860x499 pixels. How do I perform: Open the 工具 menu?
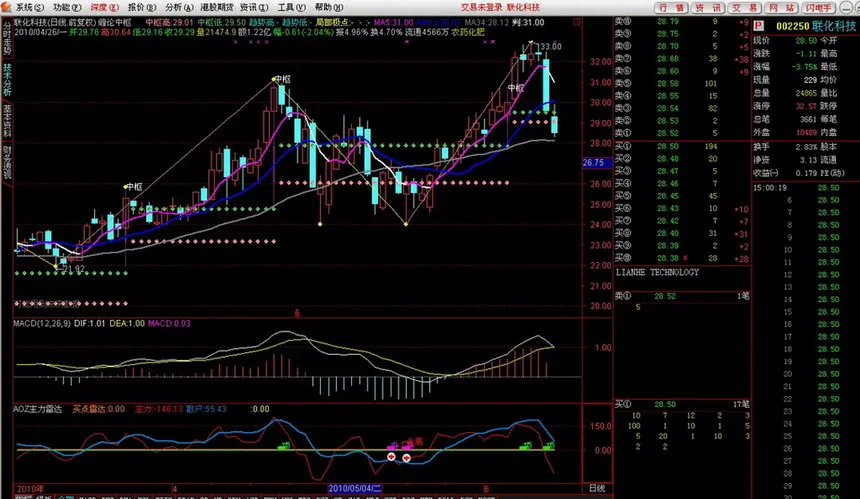pyautogui.click(x=291, y=7)
